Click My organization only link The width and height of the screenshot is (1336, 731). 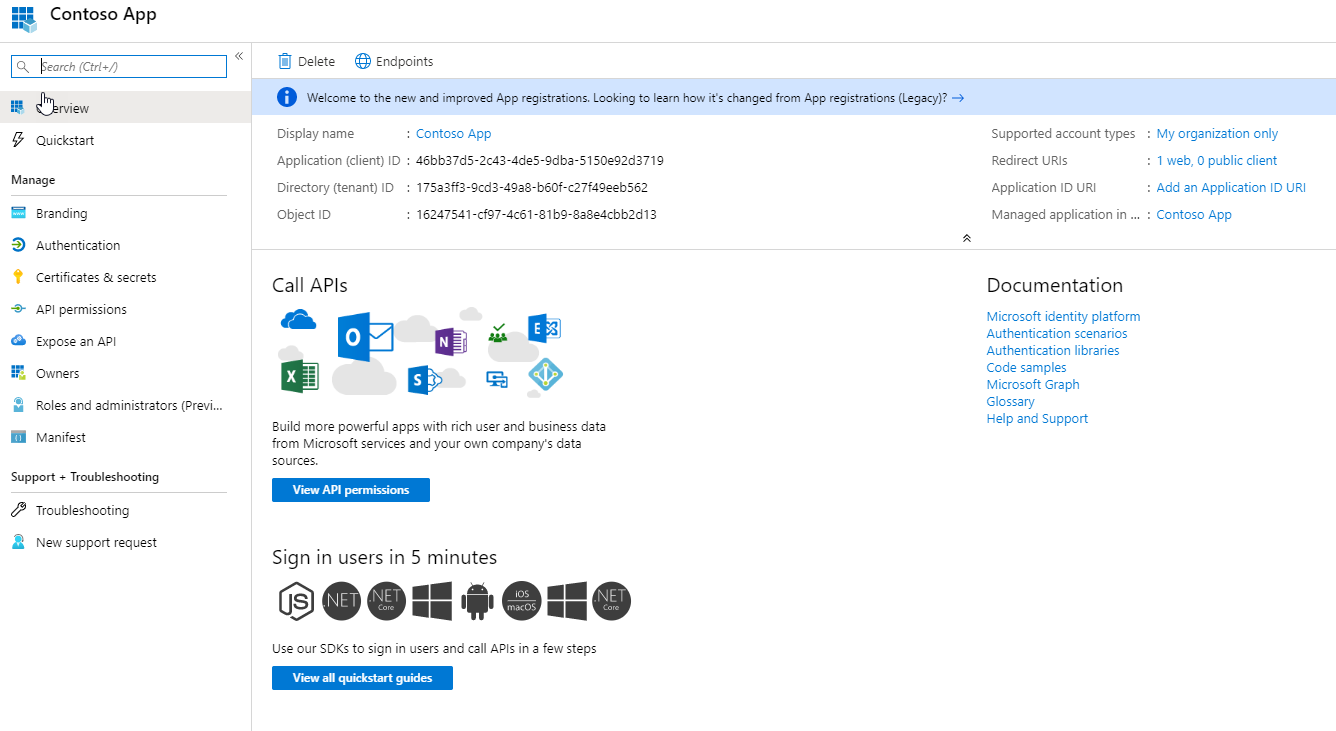[1217, 133]
